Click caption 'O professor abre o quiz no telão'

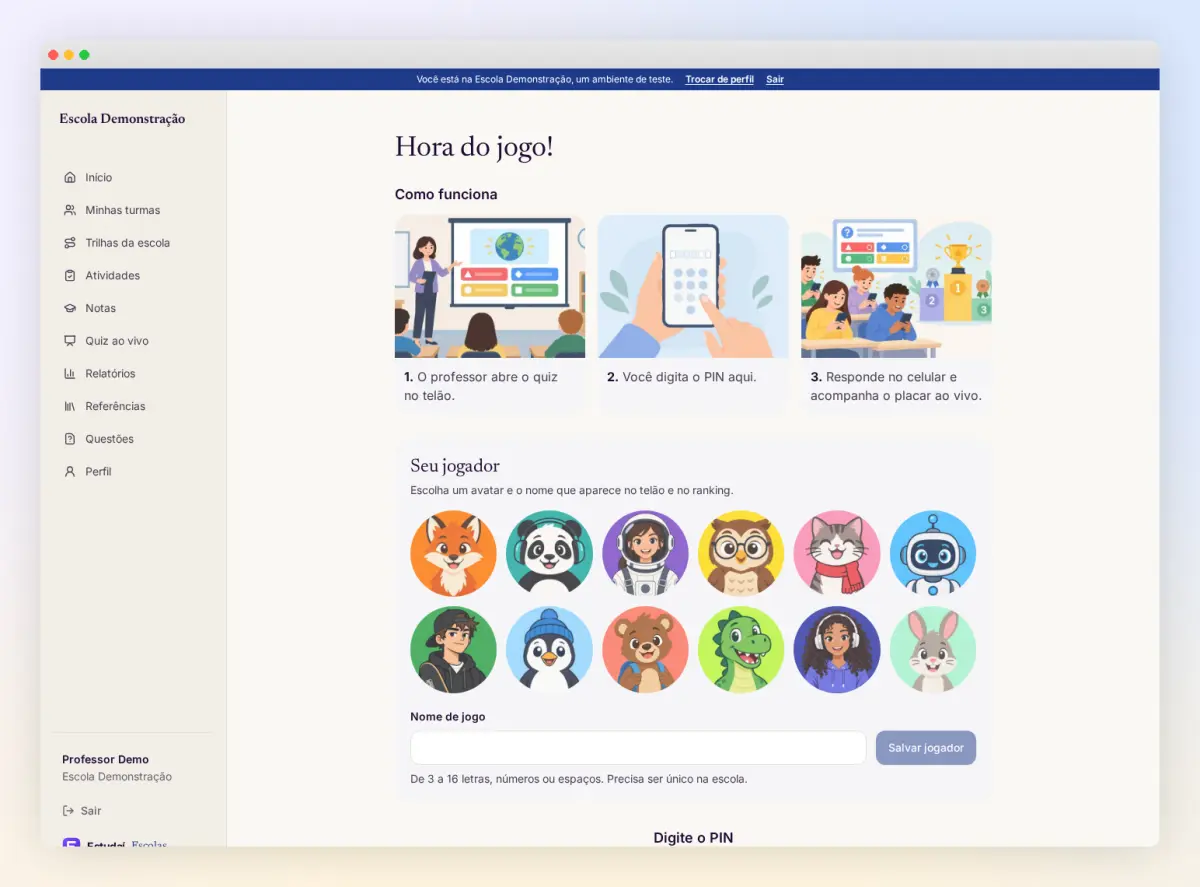pyautogui.click(x=481, y=386)
